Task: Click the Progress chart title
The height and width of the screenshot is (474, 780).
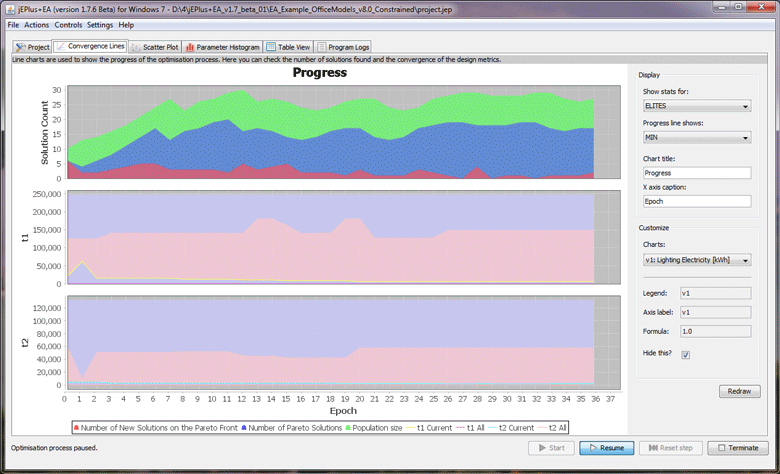Action: click(319, 73)
